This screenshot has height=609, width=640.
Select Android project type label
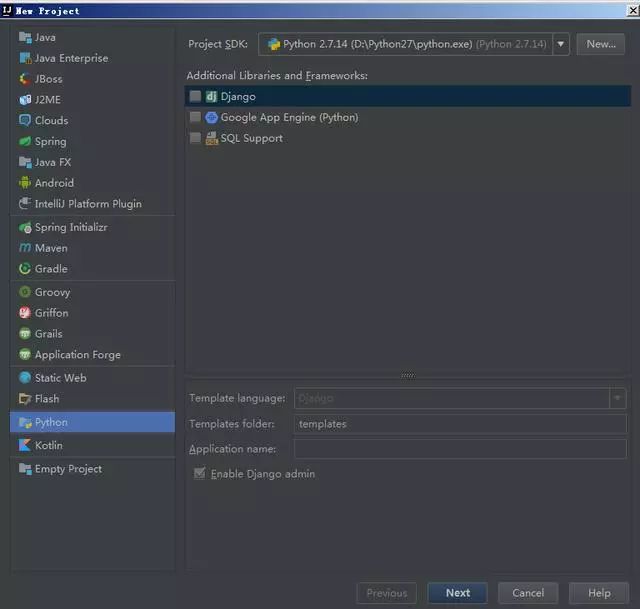coord(54,183)
